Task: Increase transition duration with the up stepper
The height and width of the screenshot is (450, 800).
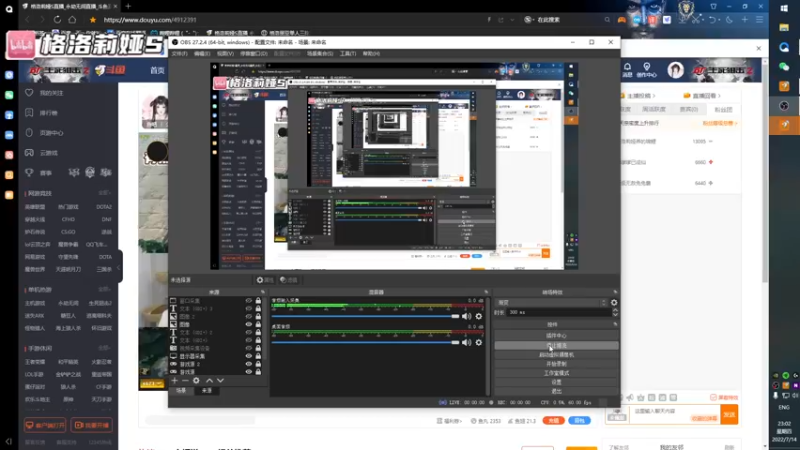Action: pos(615,310)
